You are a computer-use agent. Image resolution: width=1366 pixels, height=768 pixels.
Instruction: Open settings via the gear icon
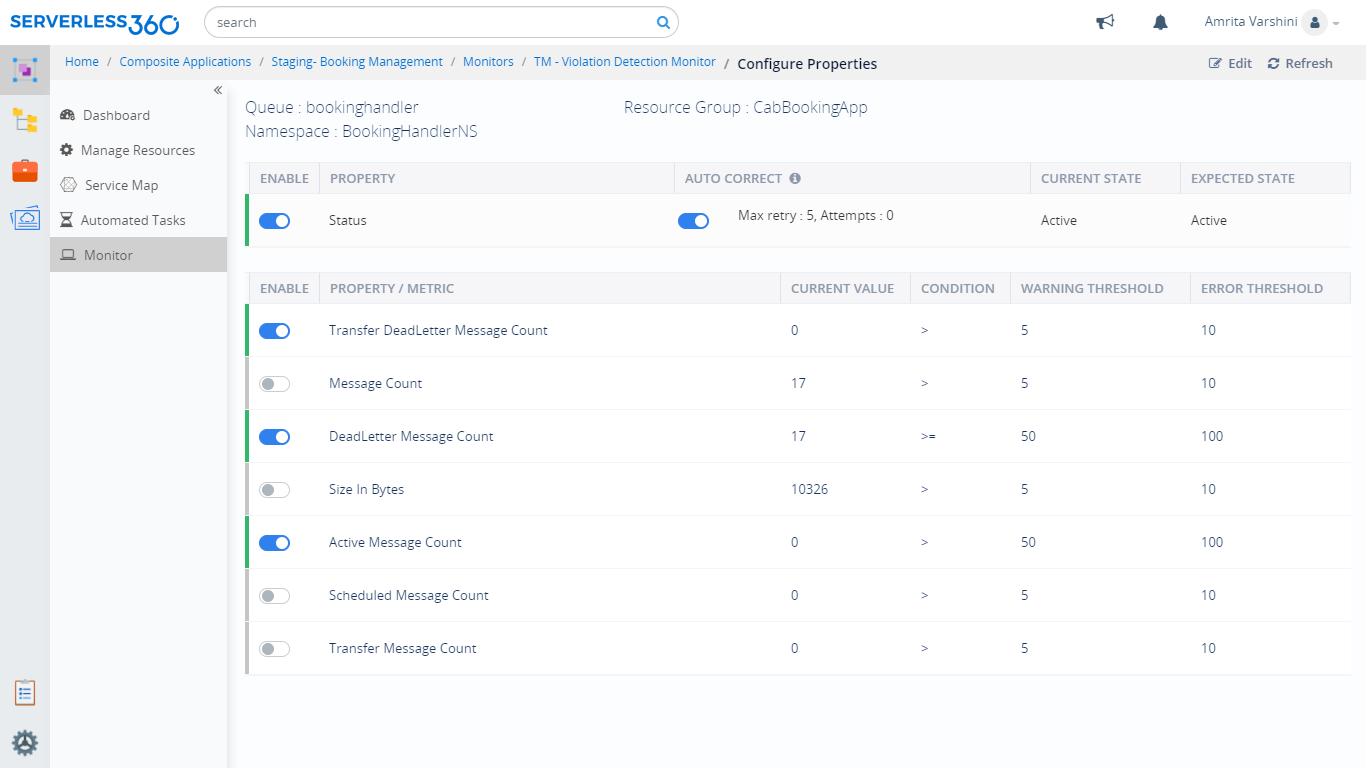click(24, 743)
